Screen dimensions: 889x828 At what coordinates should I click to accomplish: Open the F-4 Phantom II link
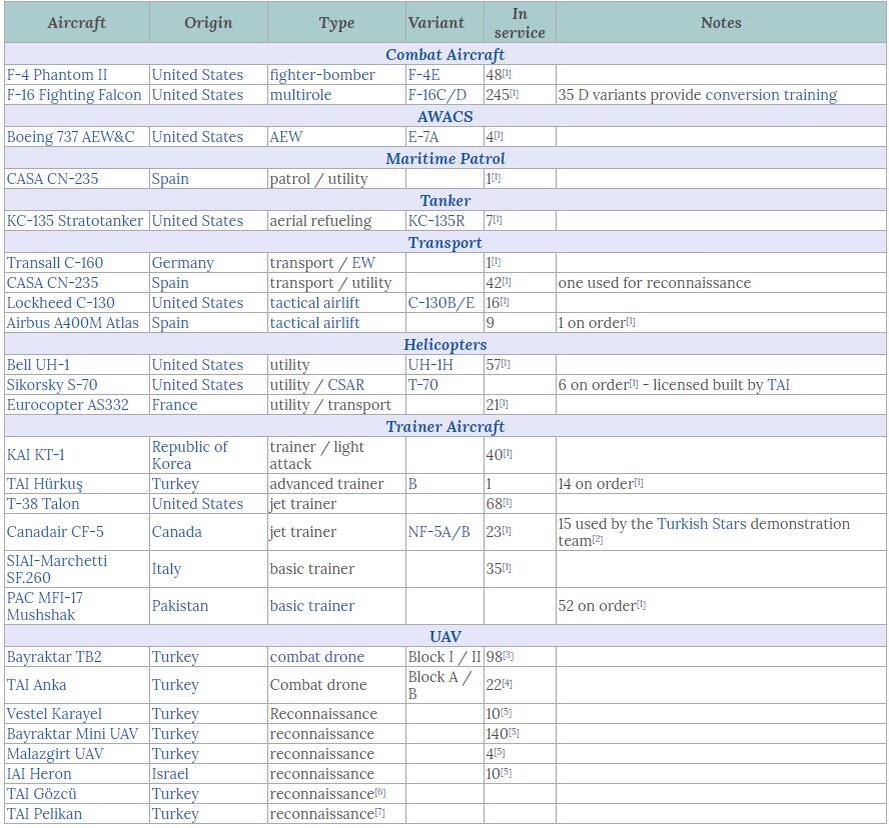[x=57, y=75]
